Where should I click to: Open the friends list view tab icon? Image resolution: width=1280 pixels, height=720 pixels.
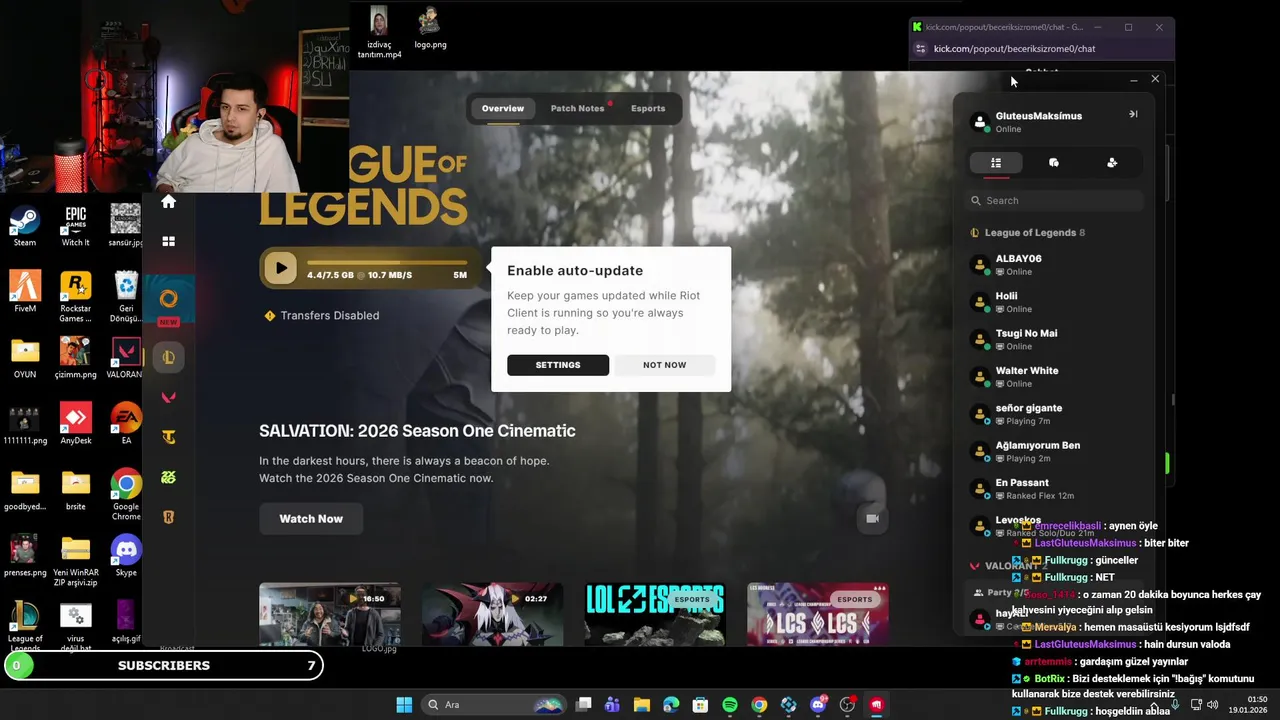coord(996,162)
